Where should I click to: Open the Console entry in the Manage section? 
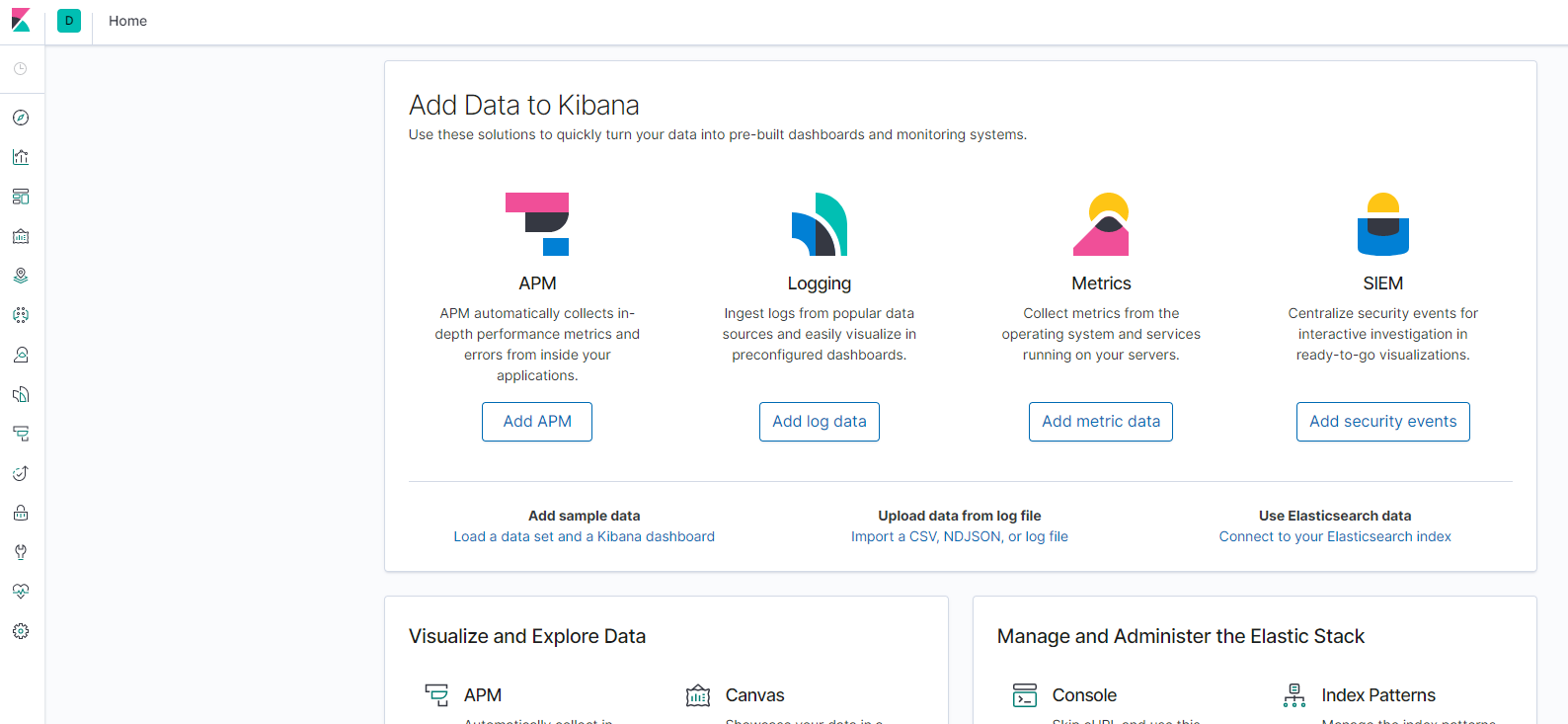1084,695
